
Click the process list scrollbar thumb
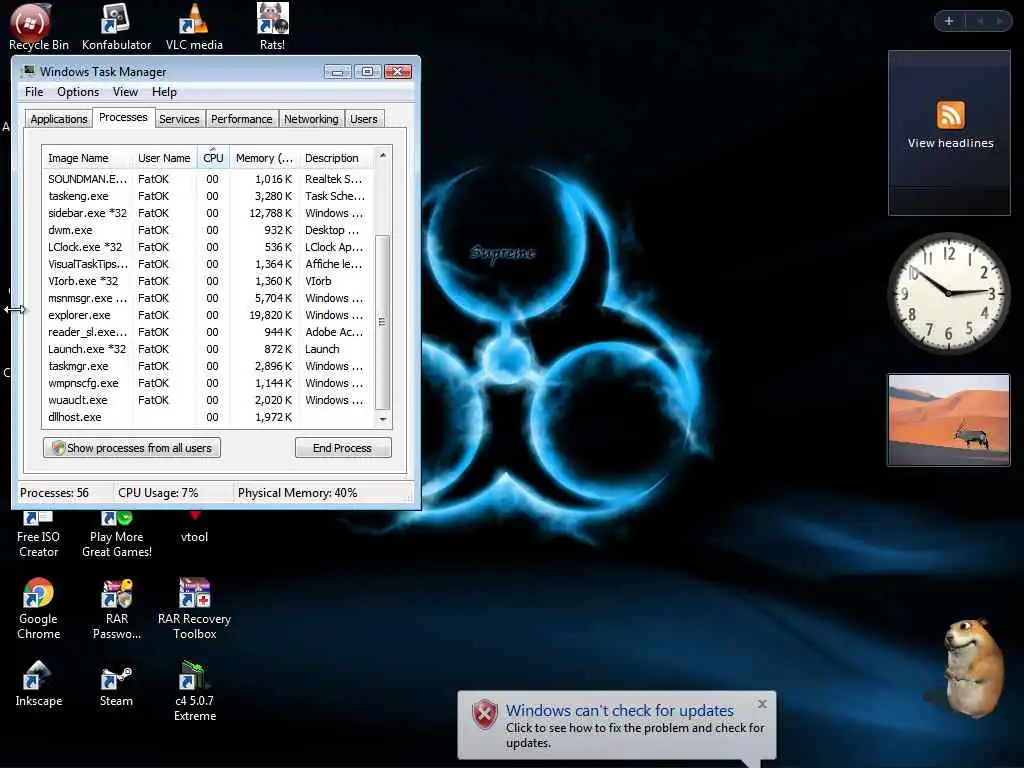click(383, 321)
